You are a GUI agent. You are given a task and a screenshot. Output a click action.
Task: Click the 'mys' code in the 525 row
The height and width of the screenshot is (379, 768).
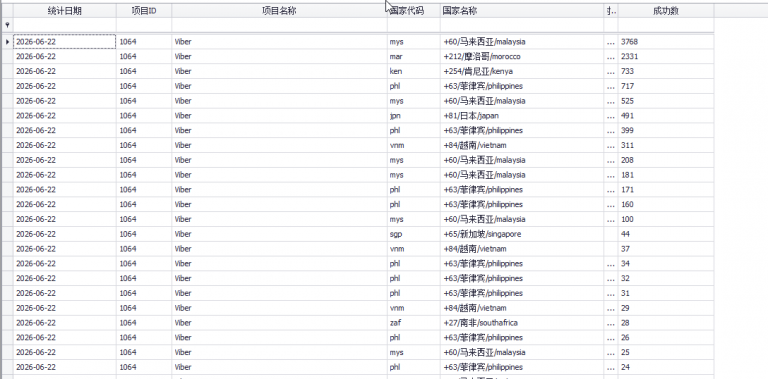[x=413, y=101]
